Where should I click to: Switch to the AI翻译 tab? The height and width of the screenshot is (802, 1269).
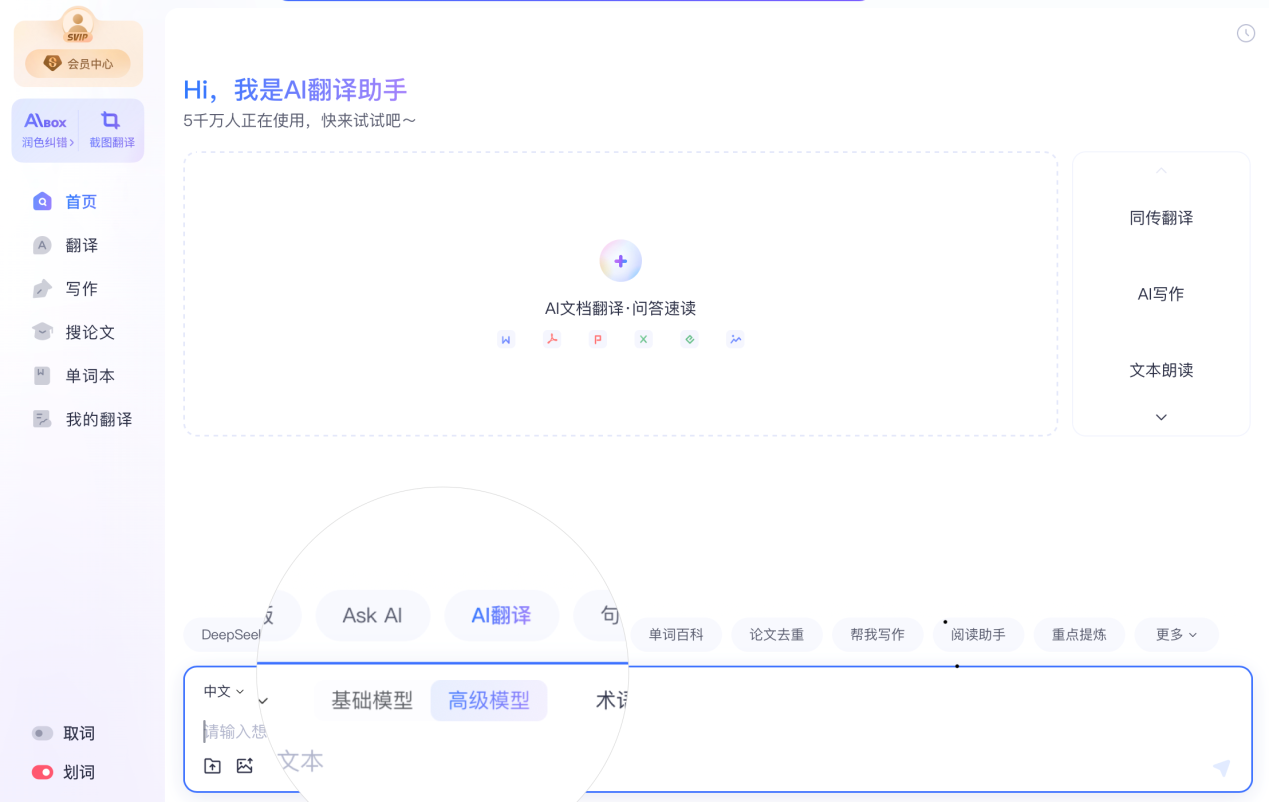coord(501,615)
